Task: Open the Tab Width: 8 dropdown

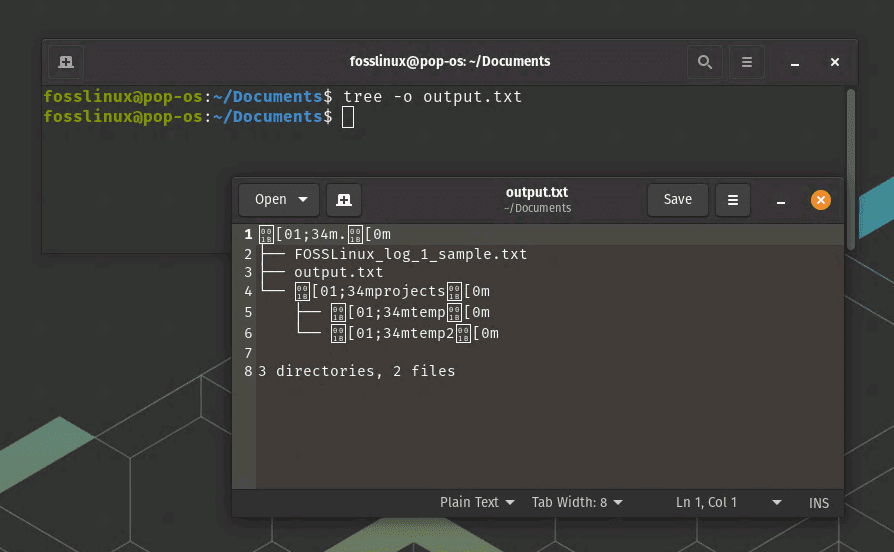Action: click(577, 502)
